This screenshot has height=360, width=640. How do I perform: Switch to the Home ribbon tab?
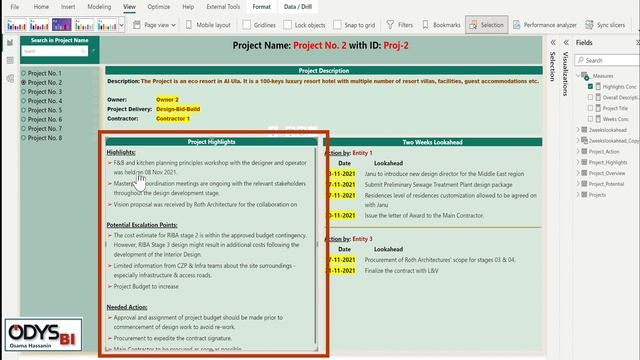click(x=41, y=7)
